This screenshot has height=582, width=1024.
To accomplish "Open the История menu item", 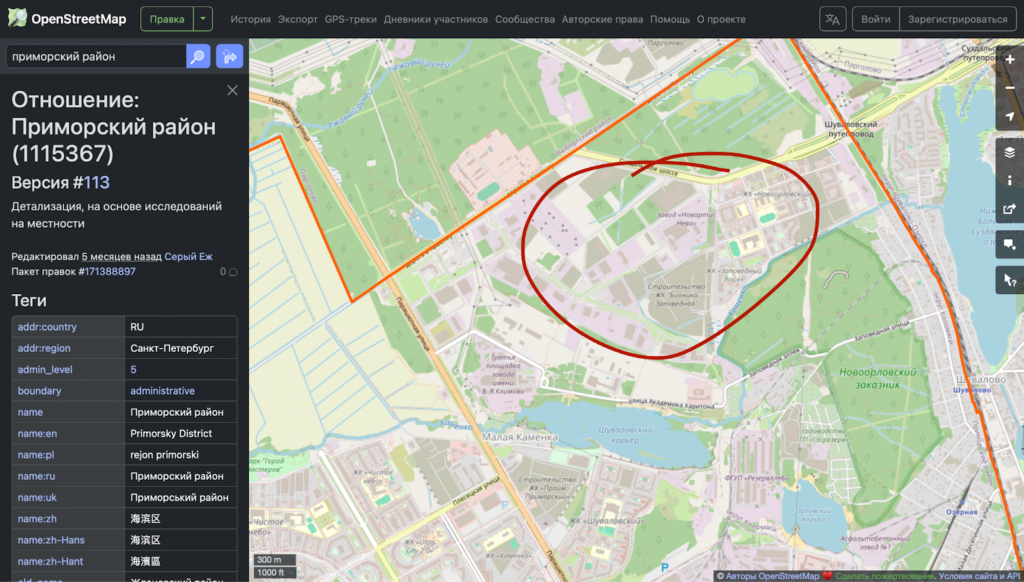I will (x=250, y=19).
